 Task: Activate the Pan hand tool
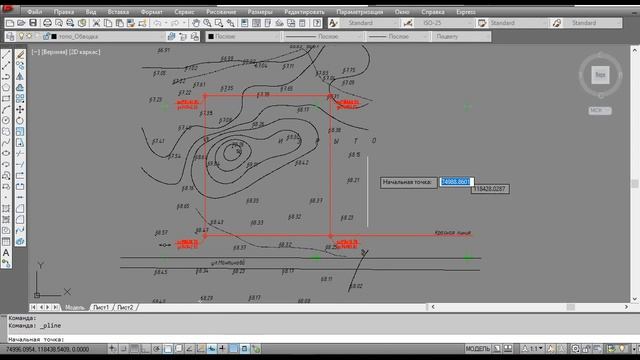click(x=196, y=23)
